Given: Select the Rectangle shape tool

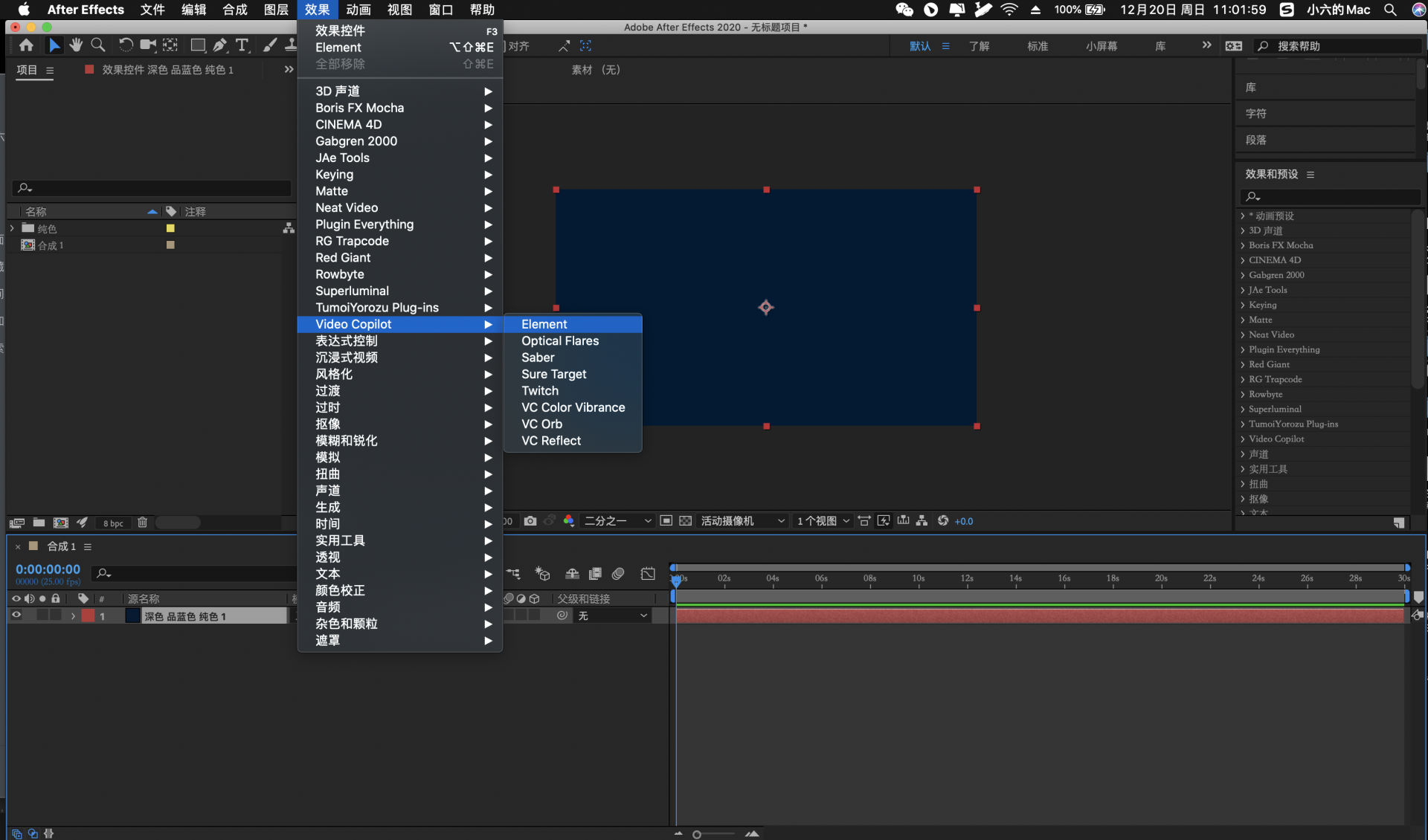Looking at the screenshot, I should coord(198,45).
